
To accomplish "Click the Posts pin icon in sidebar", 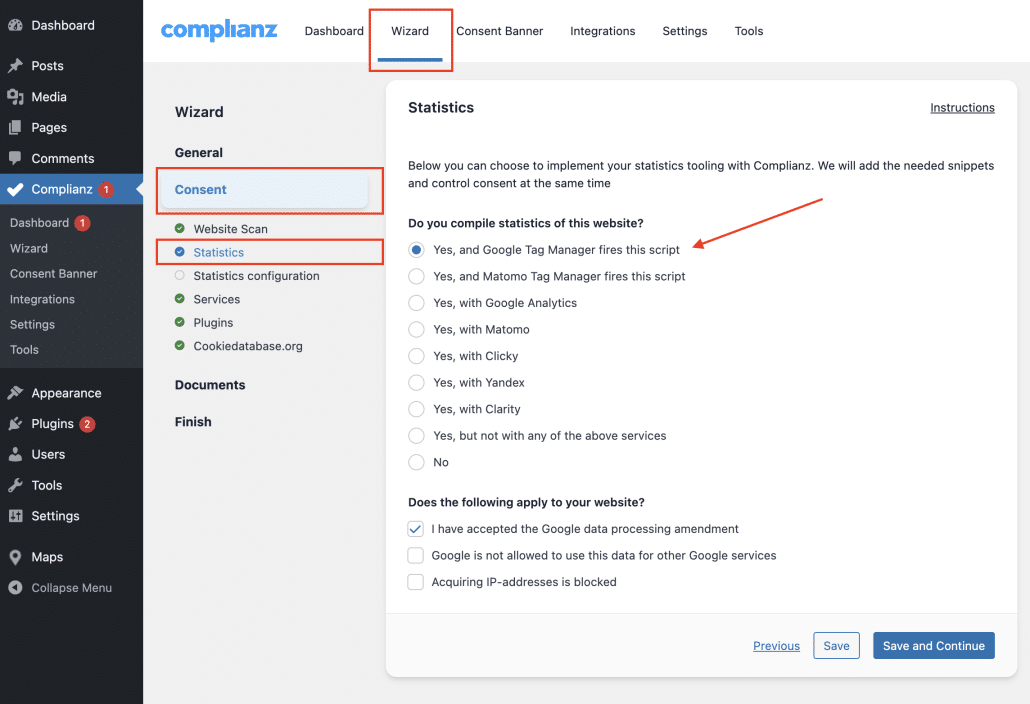I will (x=15, y=66).
